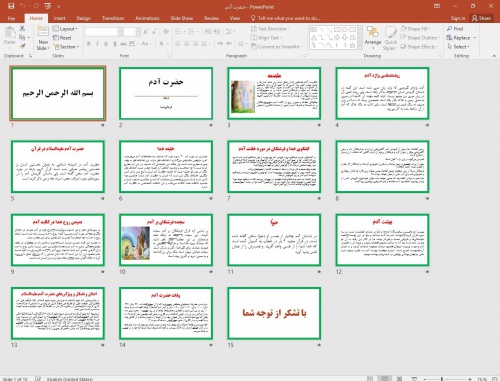Viewport: 500px width, 381px height.
Task: Undo the last action
Action: click(23, 6)
